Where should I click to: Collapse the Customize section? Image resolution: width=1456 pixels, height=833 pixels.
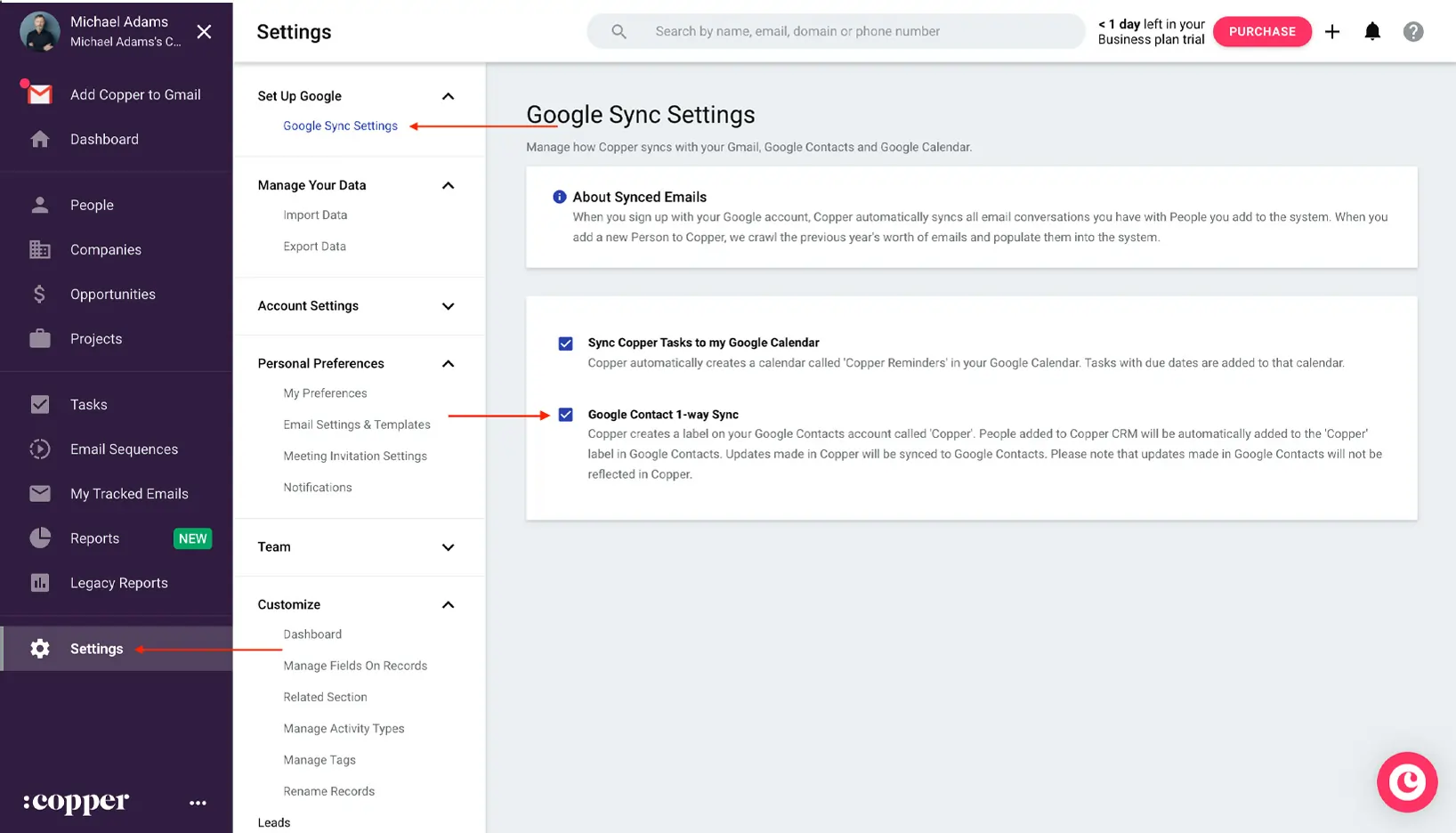pyautogui.click(x=448, y=604)
